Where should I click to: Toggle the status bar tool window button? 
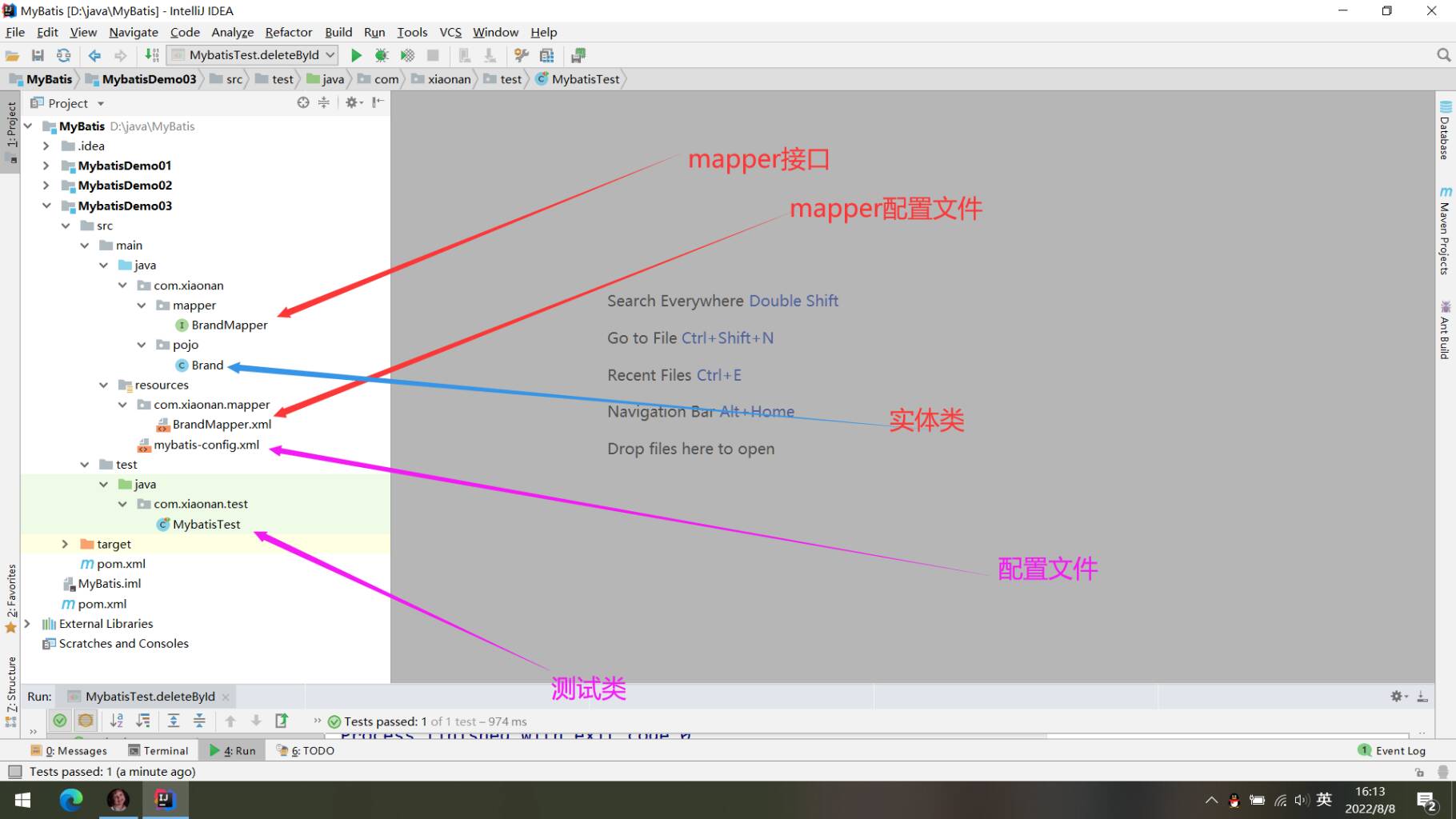(14, 772)
